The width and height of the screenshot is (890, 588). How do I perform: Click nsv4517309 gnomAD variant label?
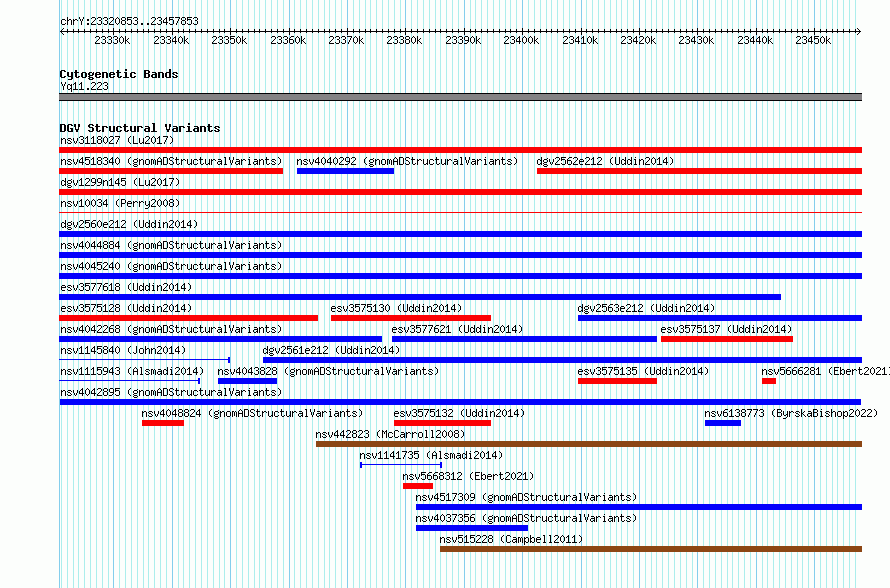[526, 497]
